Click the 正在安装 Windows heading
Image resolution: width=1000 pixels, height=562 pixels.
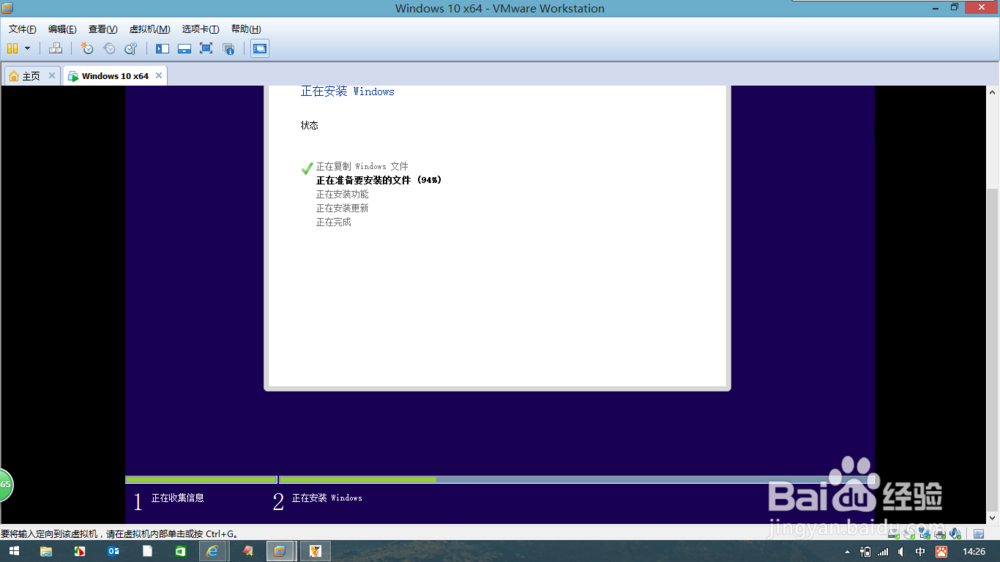tap(348, 92)
